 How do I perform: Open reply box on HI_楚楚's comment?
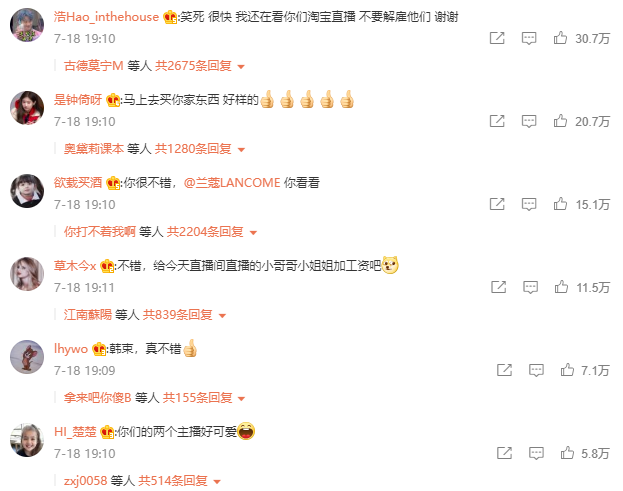(x=536, y=453)
